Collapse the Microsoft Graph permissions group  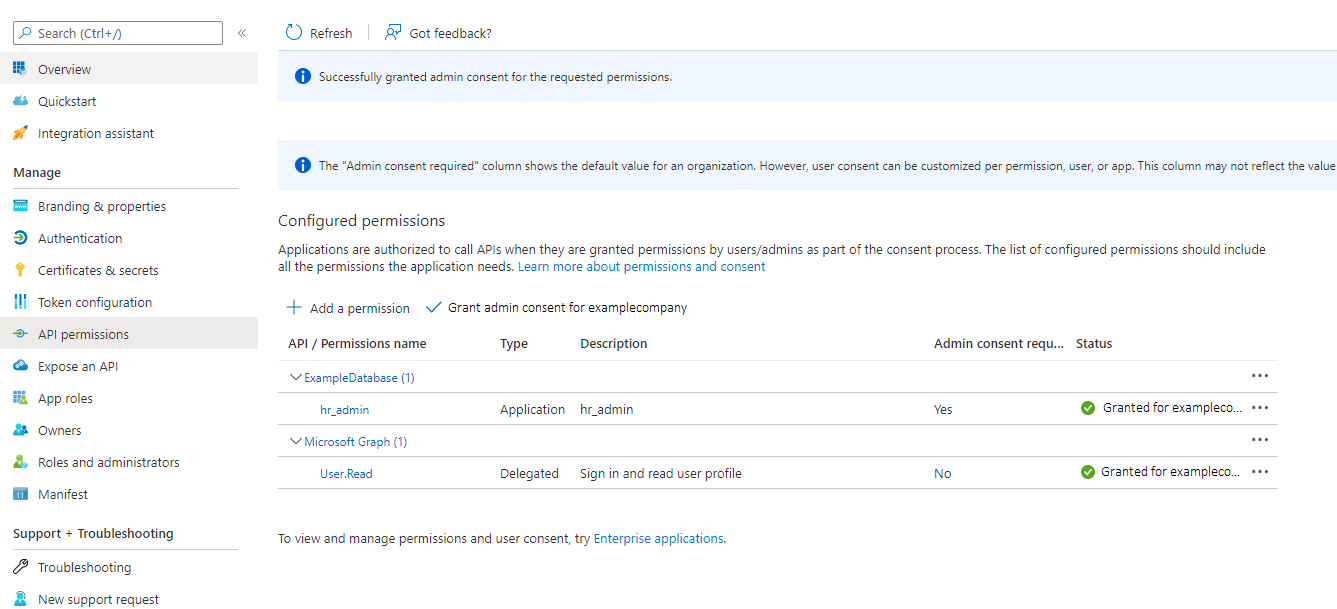click(x=295, y=441)
